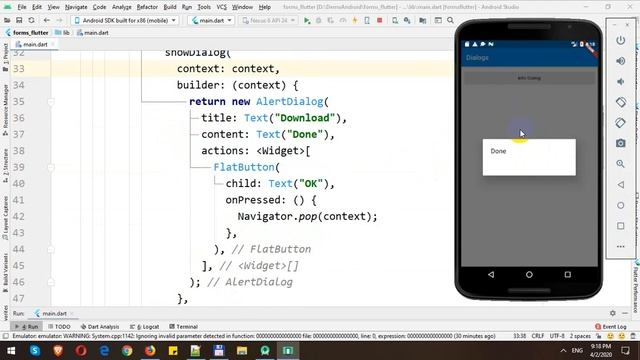Open the Event Log panel
640x360 pixels.
pyautogui.click(x=611, y=327)
